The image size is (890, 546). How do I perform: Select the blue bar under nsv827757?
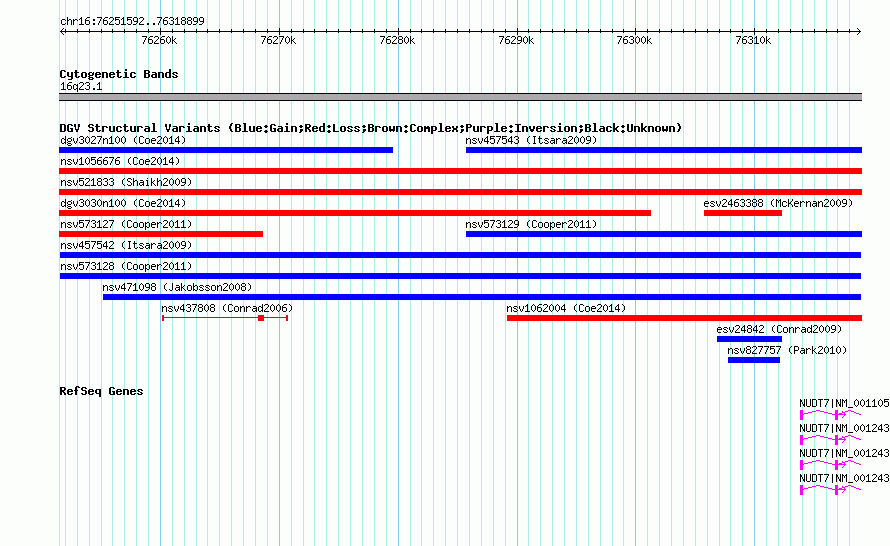pos(754,360)
